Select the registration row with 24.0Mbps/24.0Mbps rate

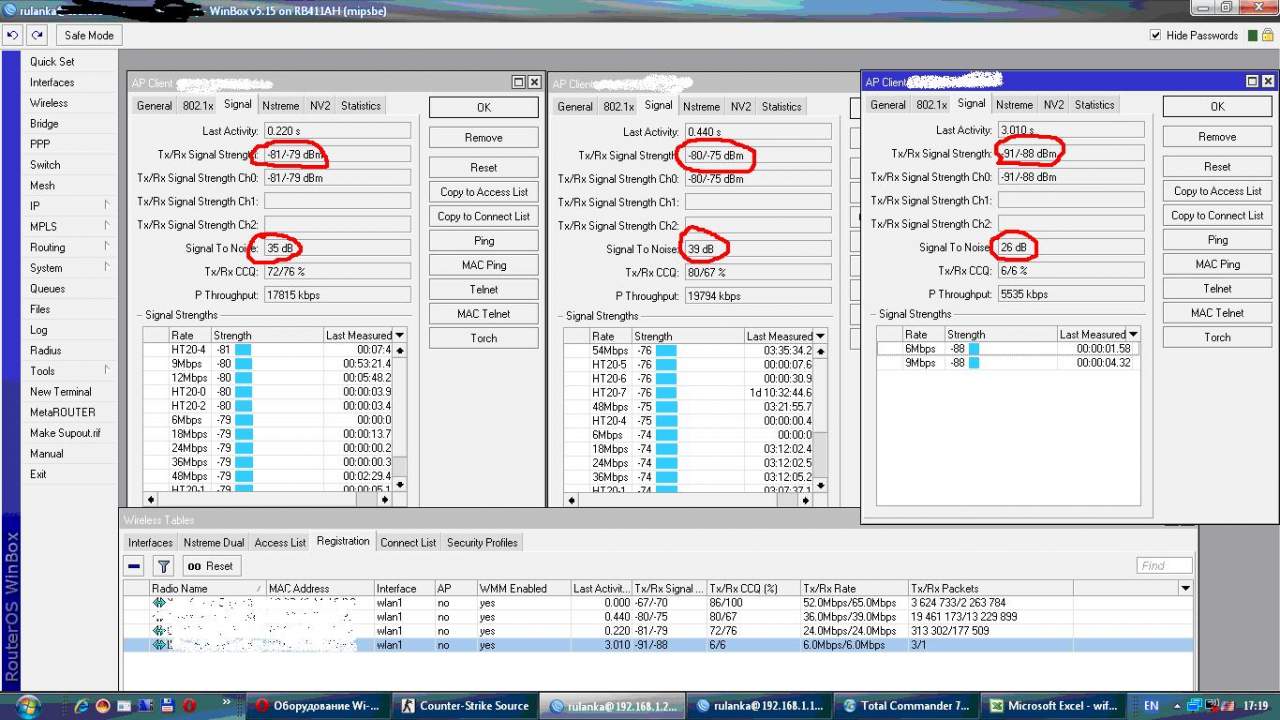click(x=658, y=631)
